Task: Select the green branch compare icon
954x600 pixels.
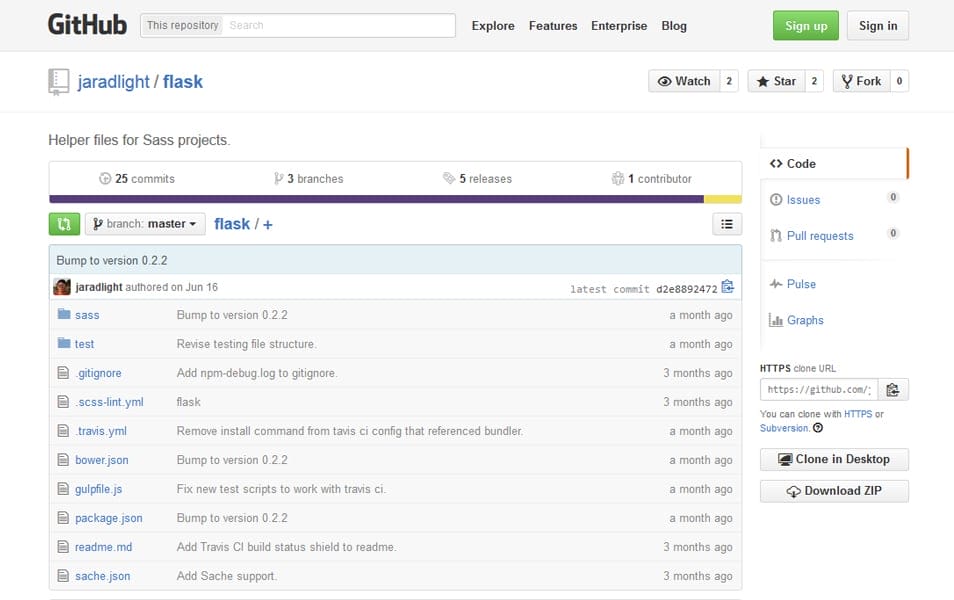Action: point(64,223)
